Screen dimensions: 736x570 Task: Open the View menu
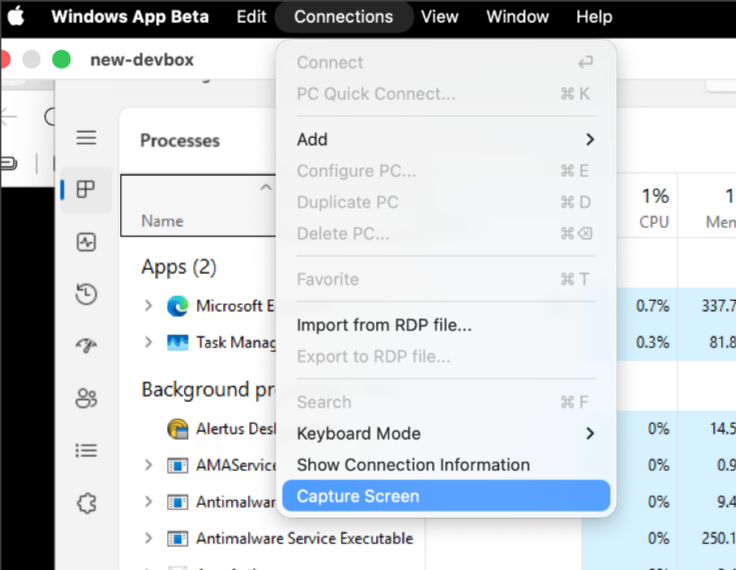pyautogui.click(x=439, y=17)
